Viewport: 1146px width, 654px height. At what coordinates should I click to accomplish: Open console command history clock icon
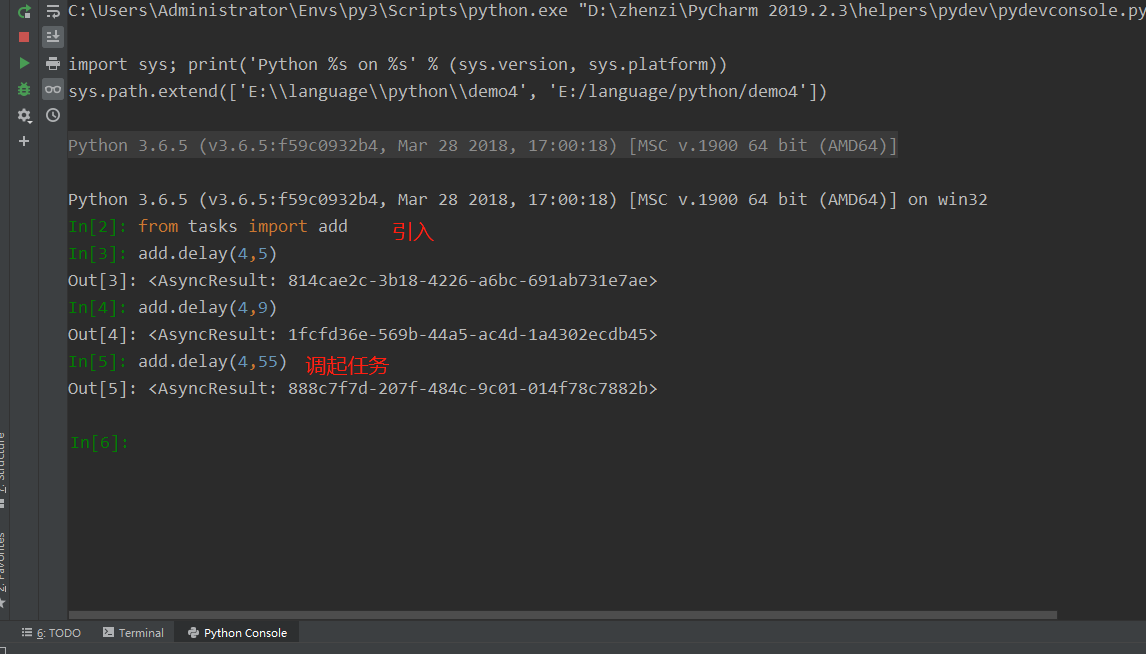coord(53,115)
